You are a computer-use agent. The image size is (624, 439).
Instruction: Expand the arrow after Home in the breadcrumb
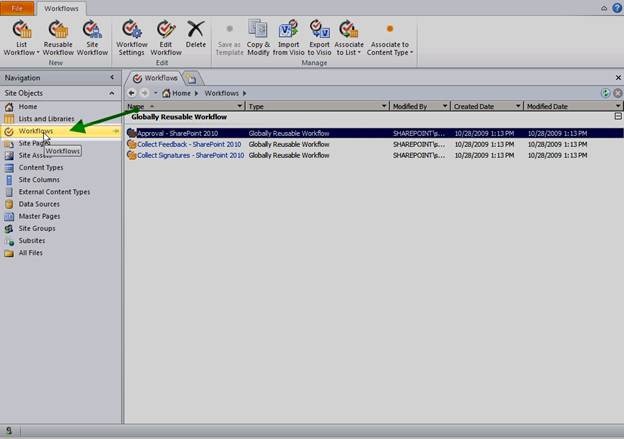coord(196,93)
